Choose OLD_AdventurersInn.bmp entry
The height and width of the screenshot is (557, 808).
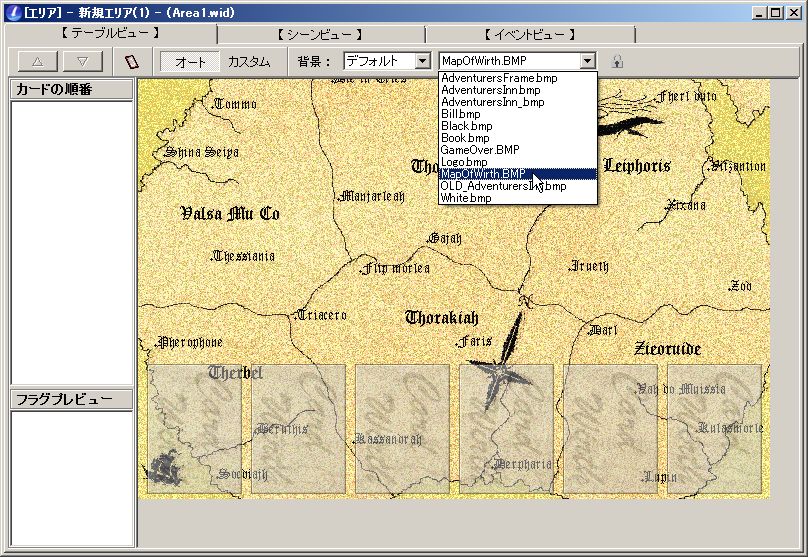click(518, 186)
